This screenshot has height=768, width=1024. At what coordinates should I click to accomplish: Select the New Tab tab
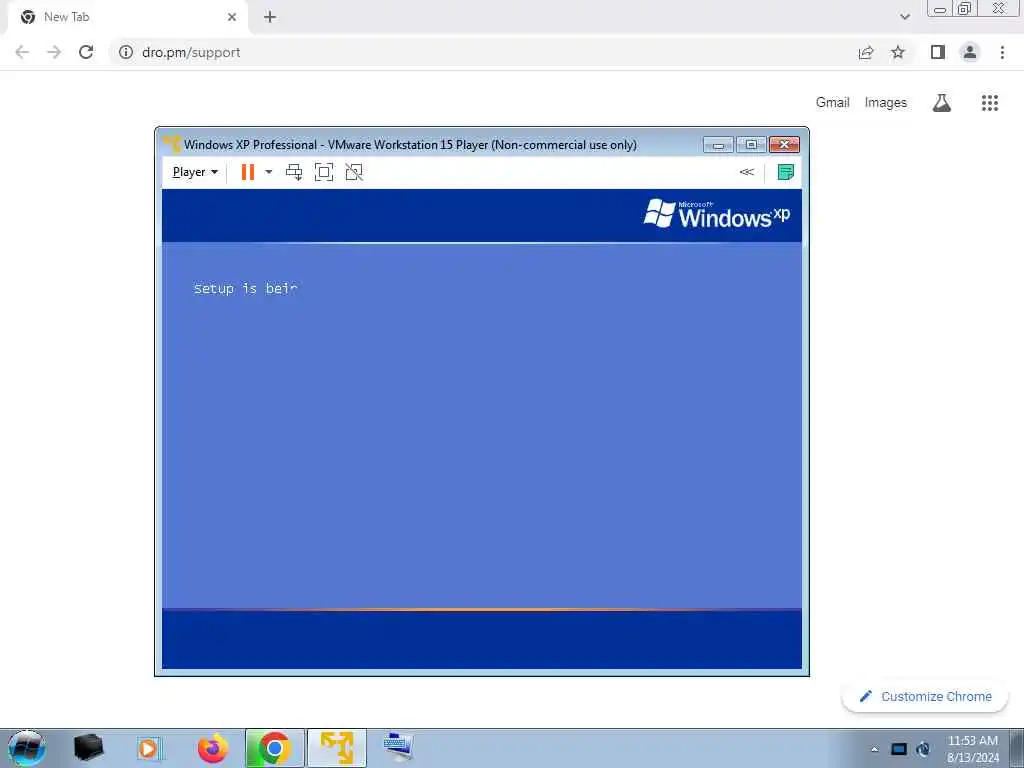pyautogui.click(x=127, y=17)
